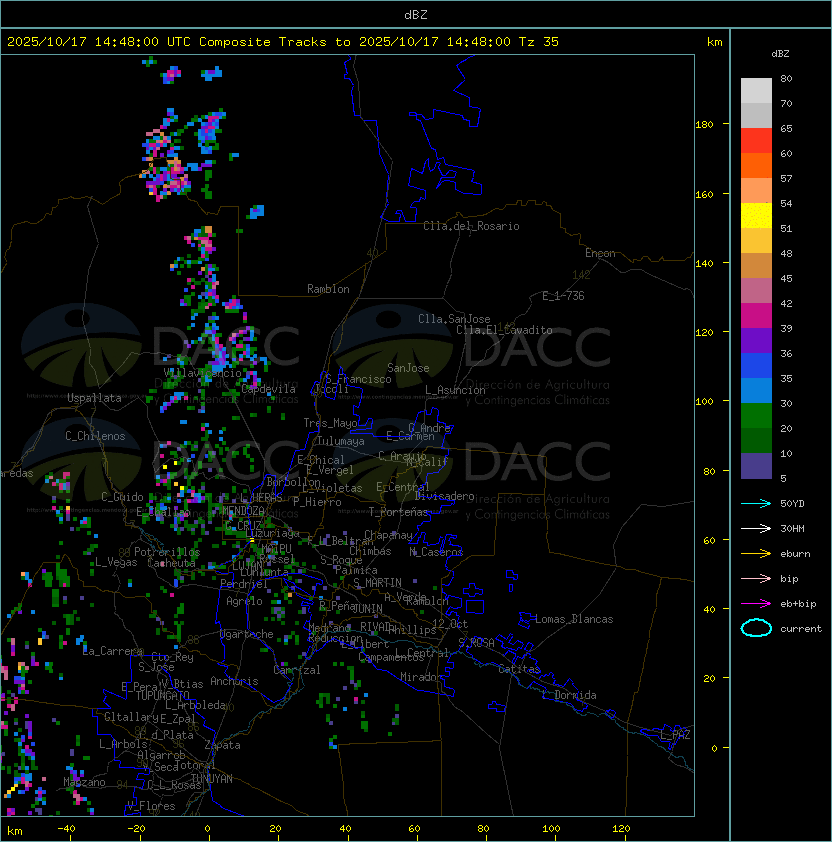This screenshot has width=832, height=842.
Task: Click the 'km' label at bottom left
Action: point(15,831)
